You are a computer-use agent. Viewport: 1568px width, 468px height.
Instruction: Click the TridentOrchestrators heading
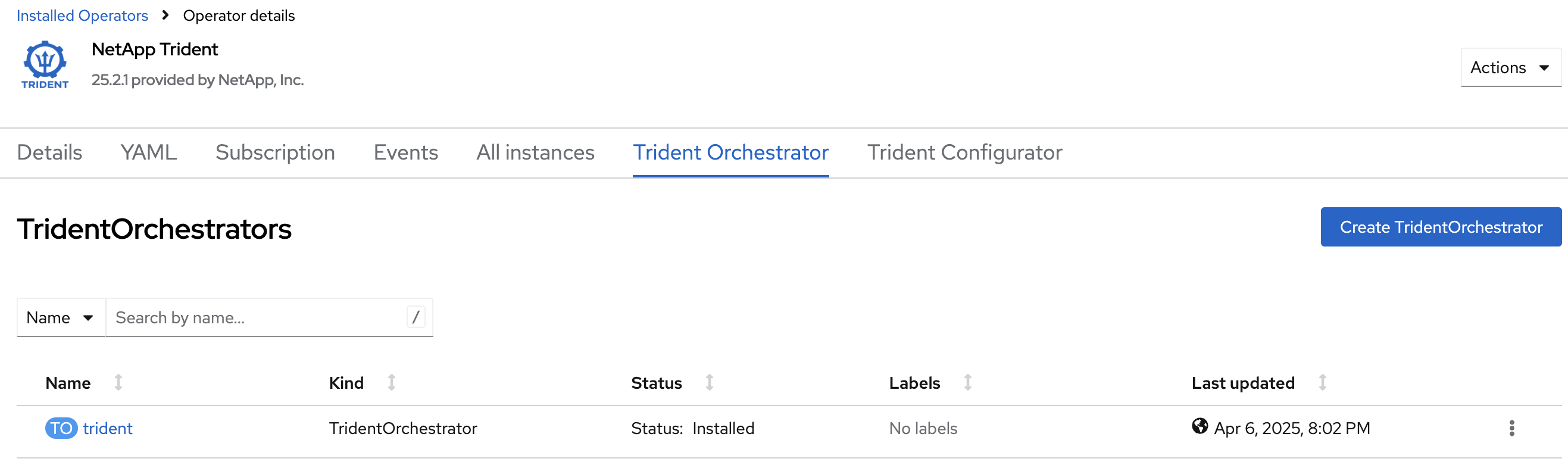[x=154, y=229]
